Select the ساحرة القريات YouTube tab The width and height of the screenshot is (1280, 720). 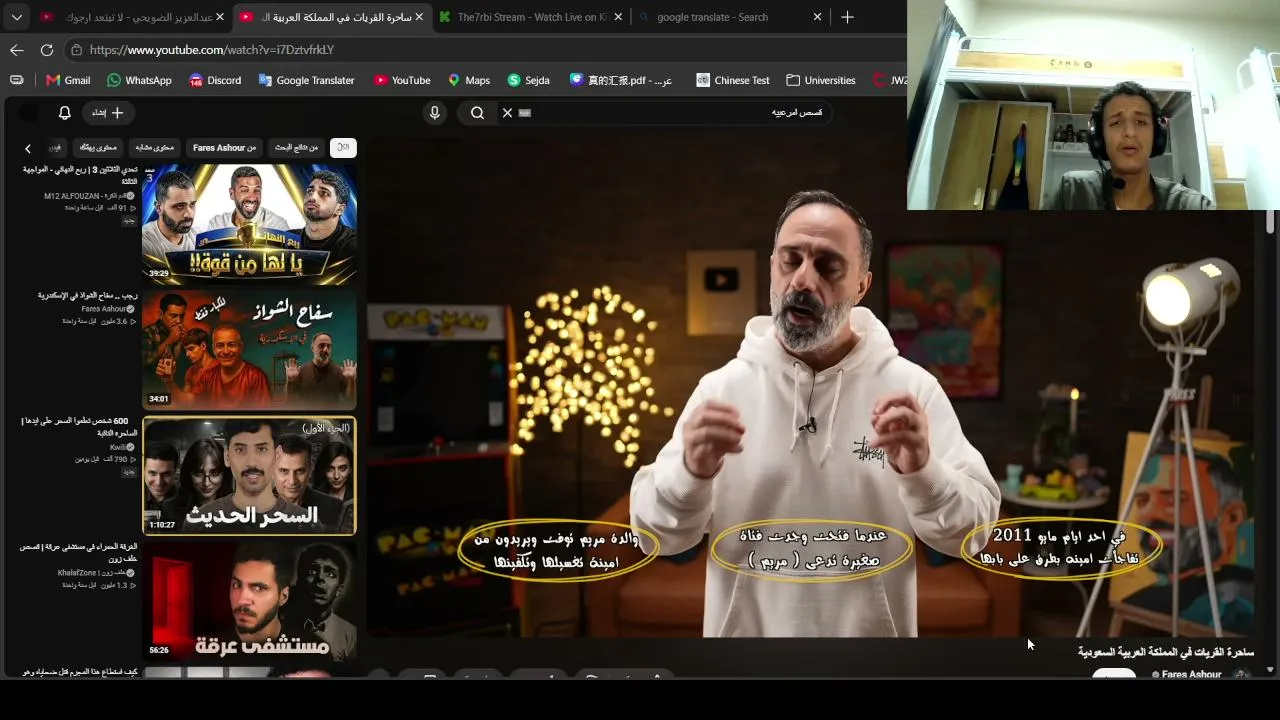tap(332, 17)
